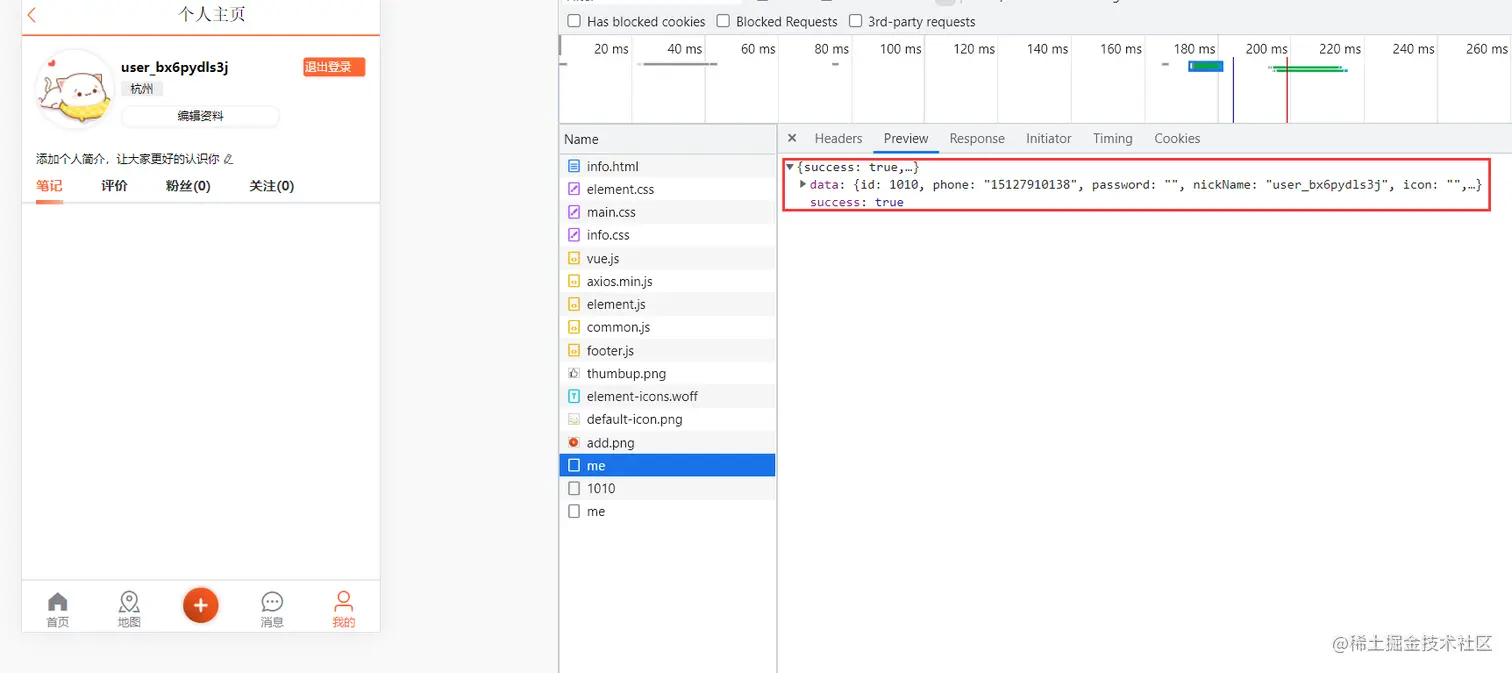This screenshot has height=673, width=1512.
Task: Click the common.js script icon
Action: pos(574,327)
